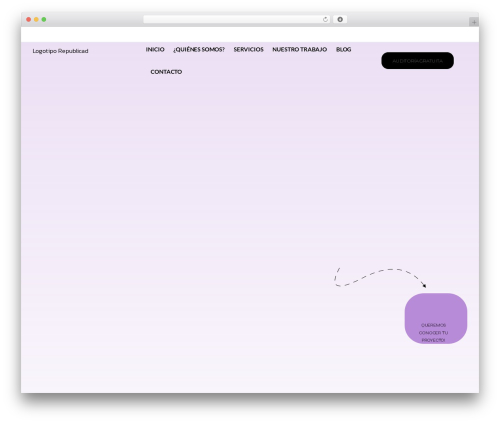Go to the ¿QUIÉNES SOMOS? page

click(x=199, y=49)
